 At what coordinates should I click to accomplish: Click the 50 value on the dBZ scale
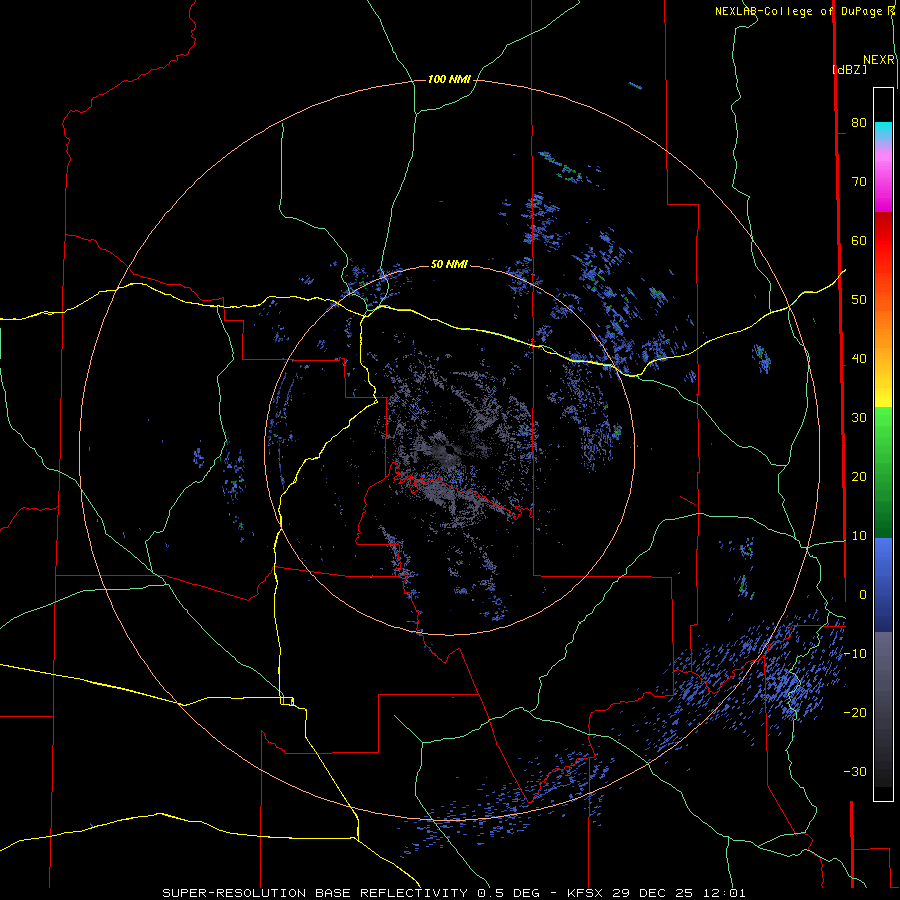pos(859,300)
